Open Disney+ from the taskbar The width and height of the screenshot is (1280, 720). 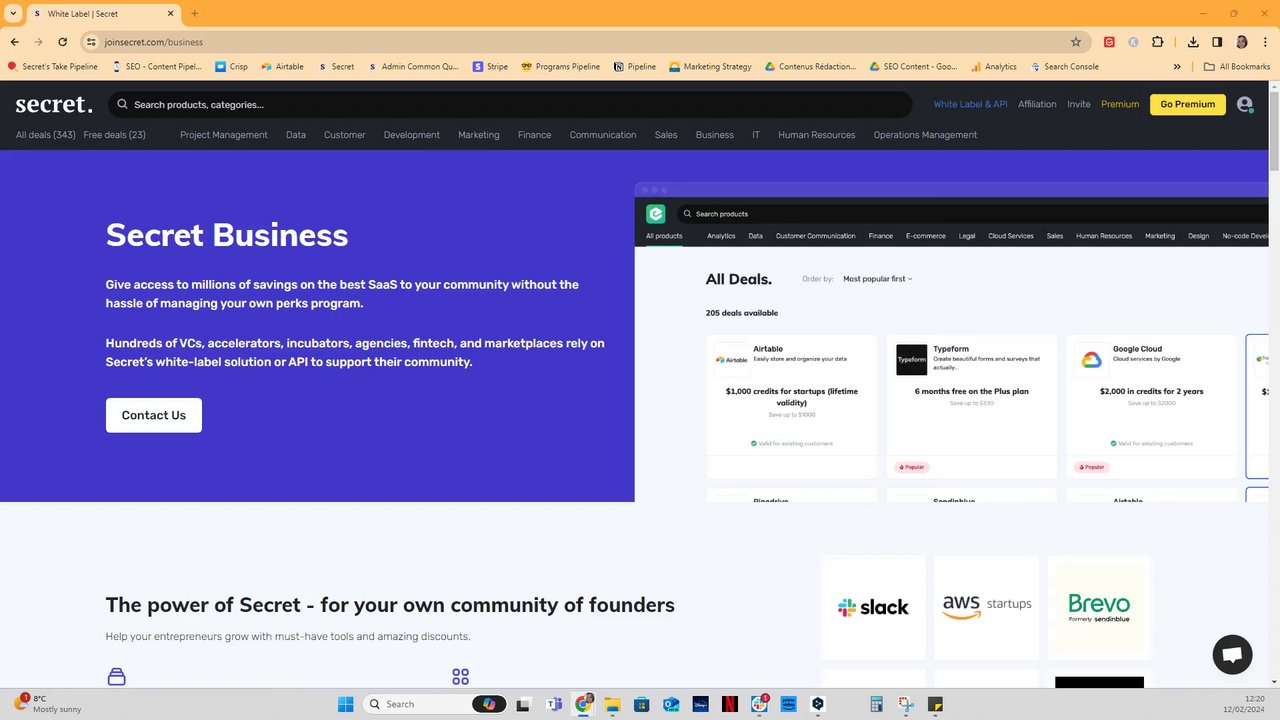coord(700,704)
